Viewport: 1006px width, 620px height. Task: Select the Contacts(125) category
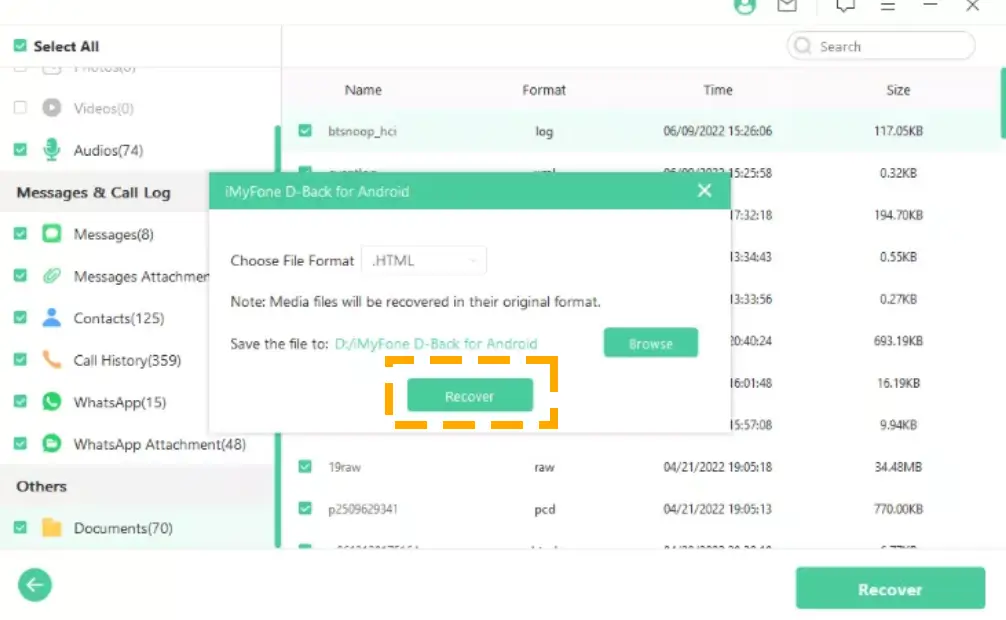(x=119, y=318)
